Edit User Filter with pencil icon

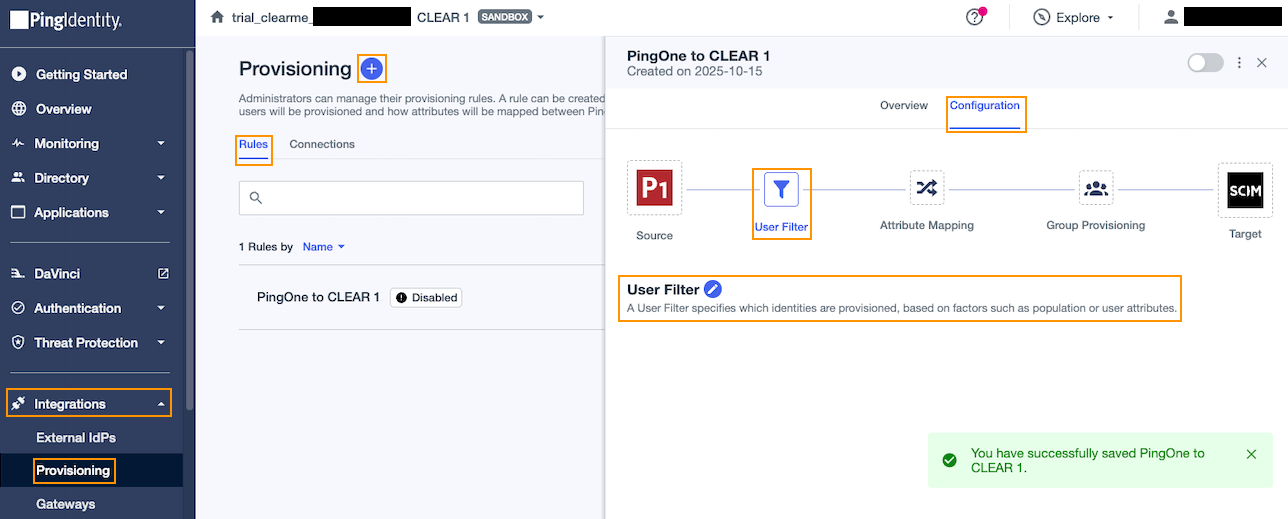[x=713, y=289]
